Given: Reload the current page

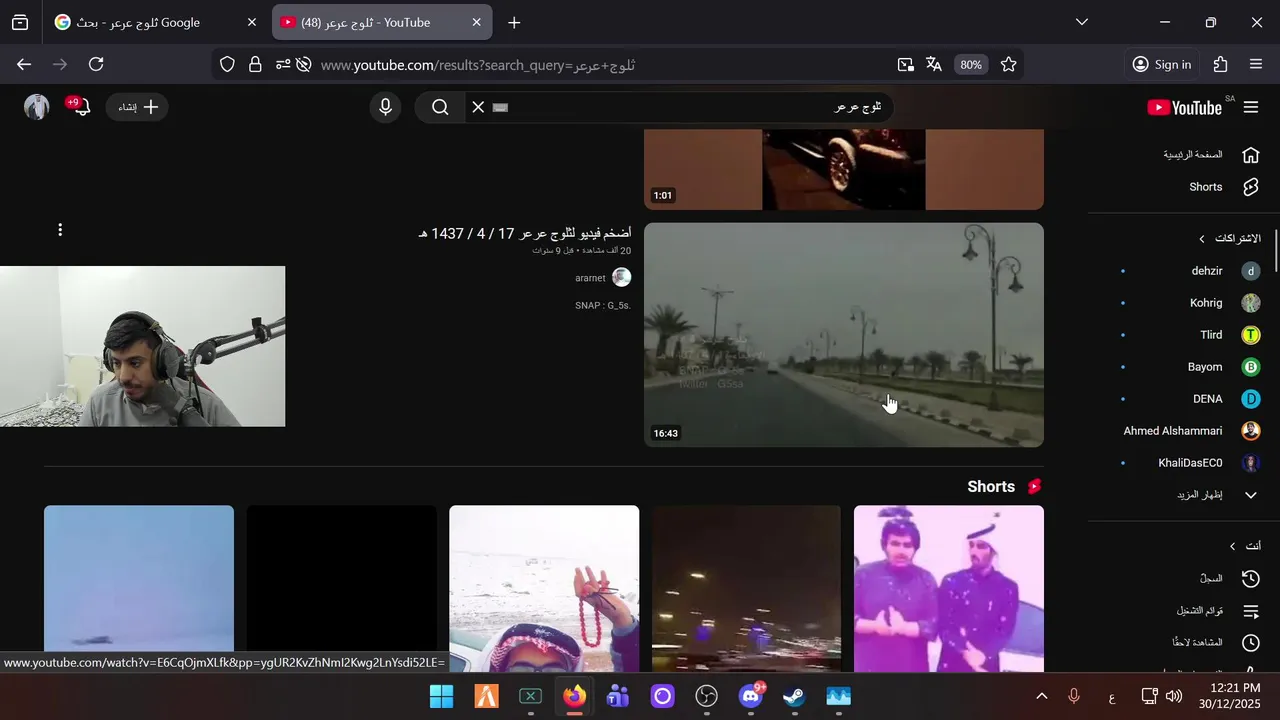Looking at the screenshot, I should tap(96, 64).
